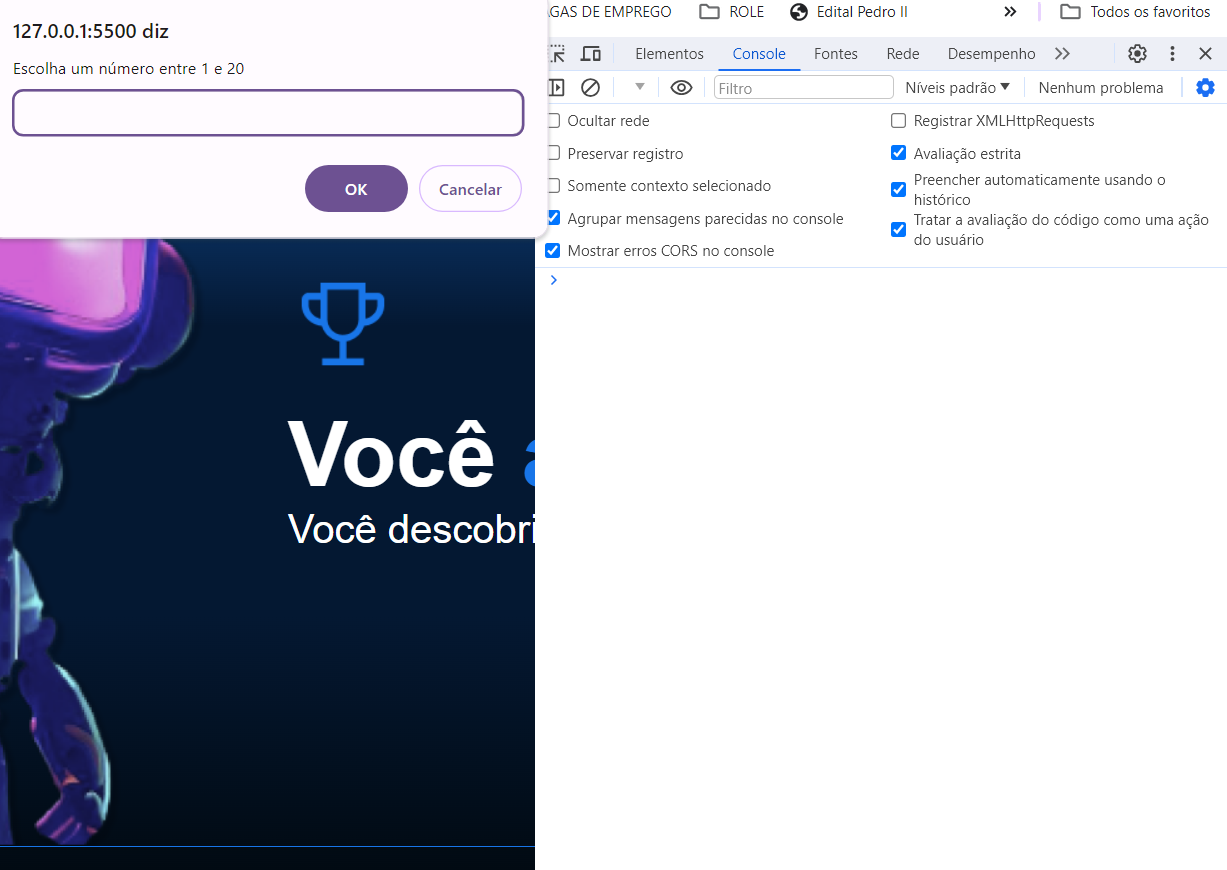The image size is (1227, 870).
Task: Click OK in the prompt dialog
Action: (356, 189)
